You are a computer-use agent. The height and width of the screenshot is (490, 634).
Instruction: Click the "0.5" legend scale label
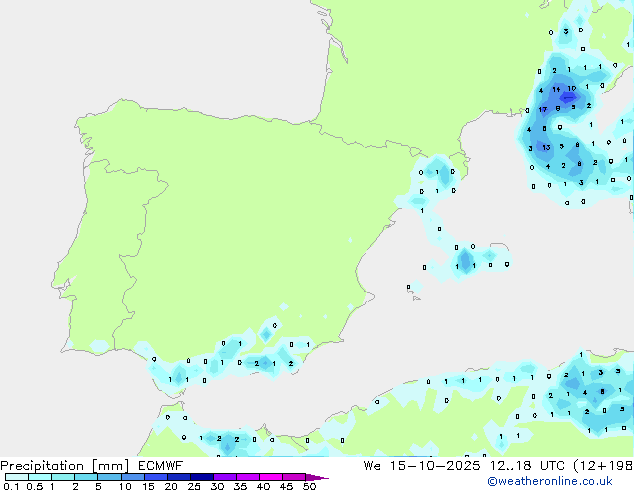pos(35,486)
